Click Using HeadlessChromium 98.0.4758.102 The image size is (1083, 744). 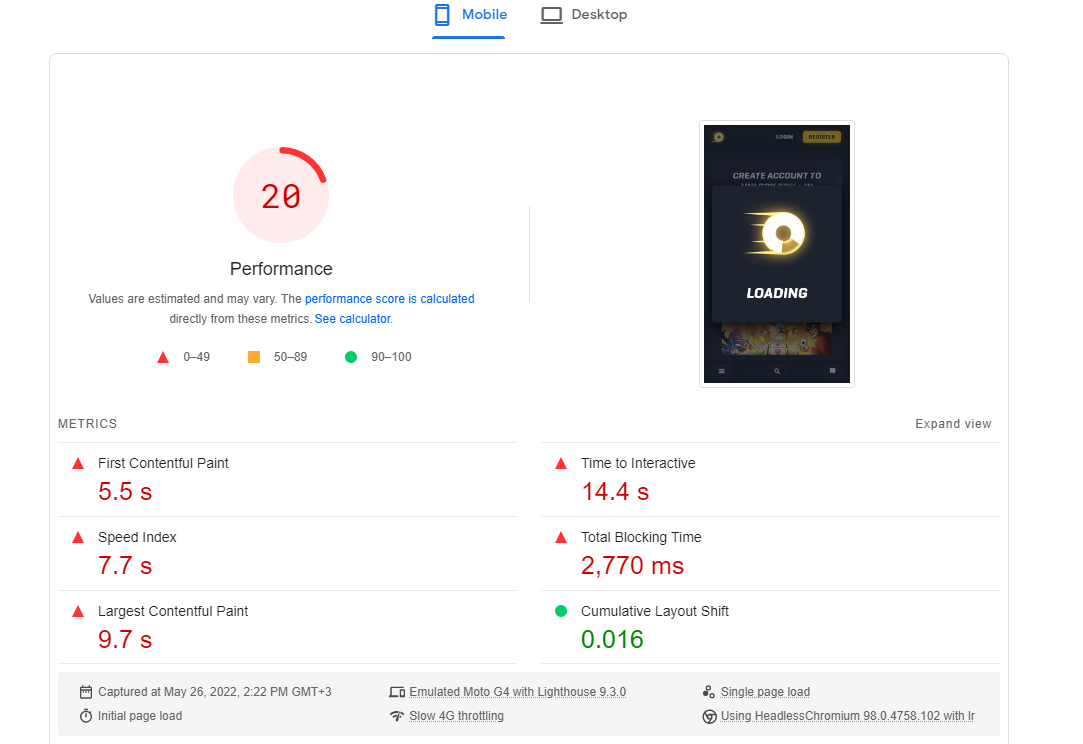pos(847,716)
